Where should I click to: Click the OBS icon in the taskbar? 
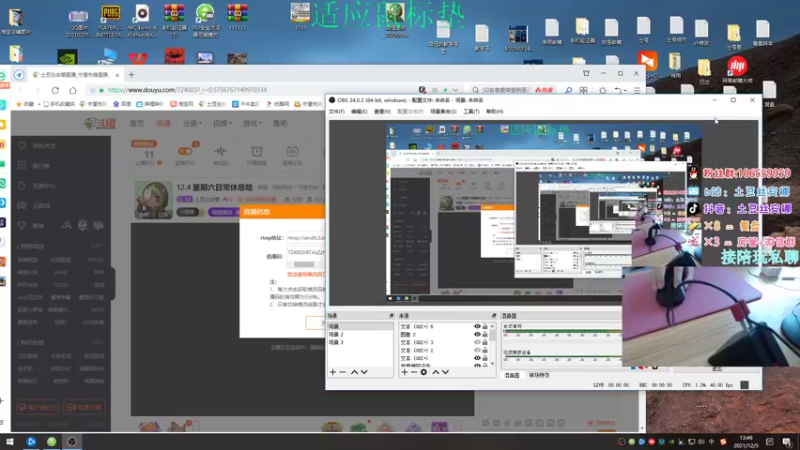72,441
